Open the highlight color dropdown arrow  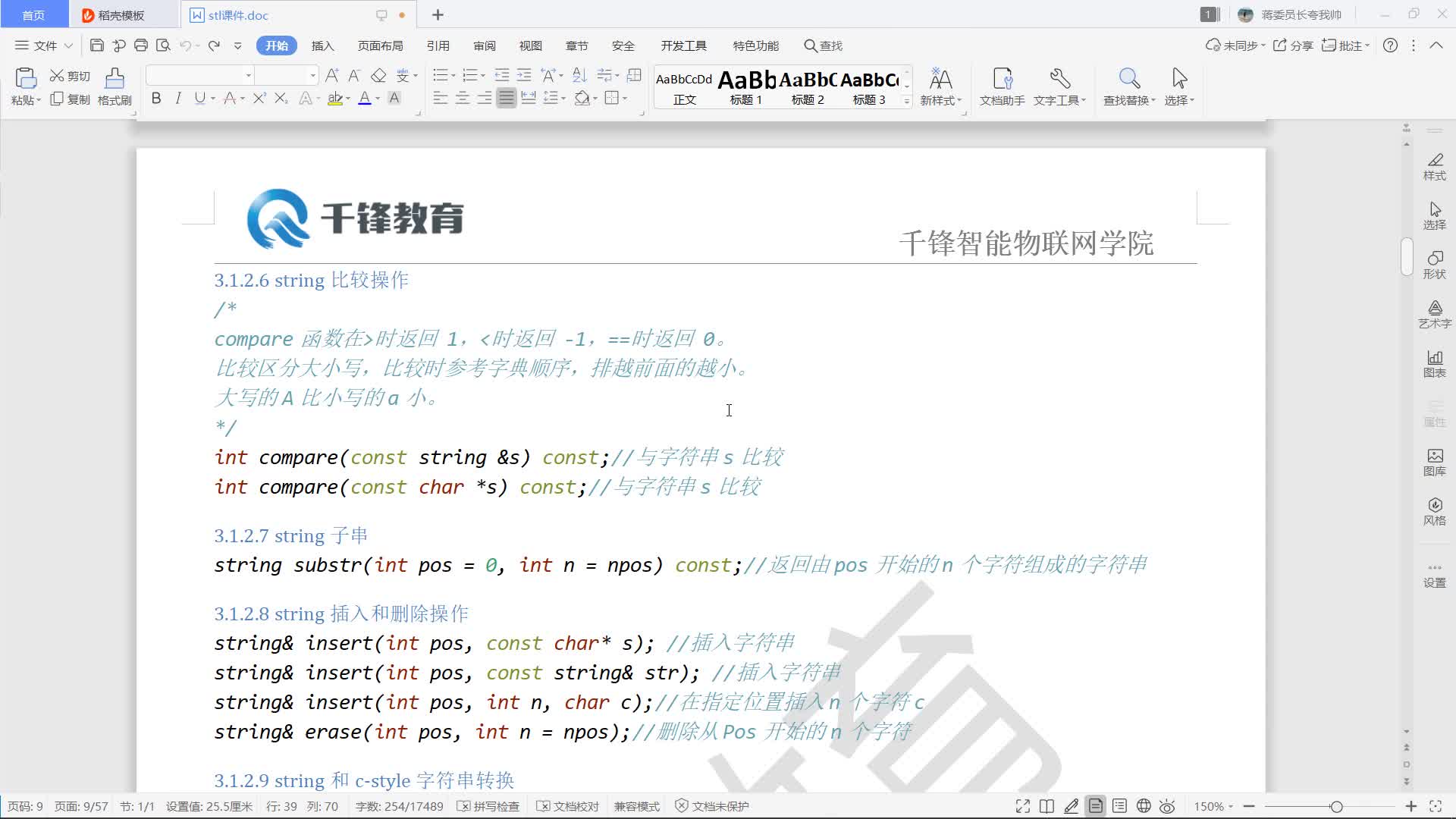[348, 99]
